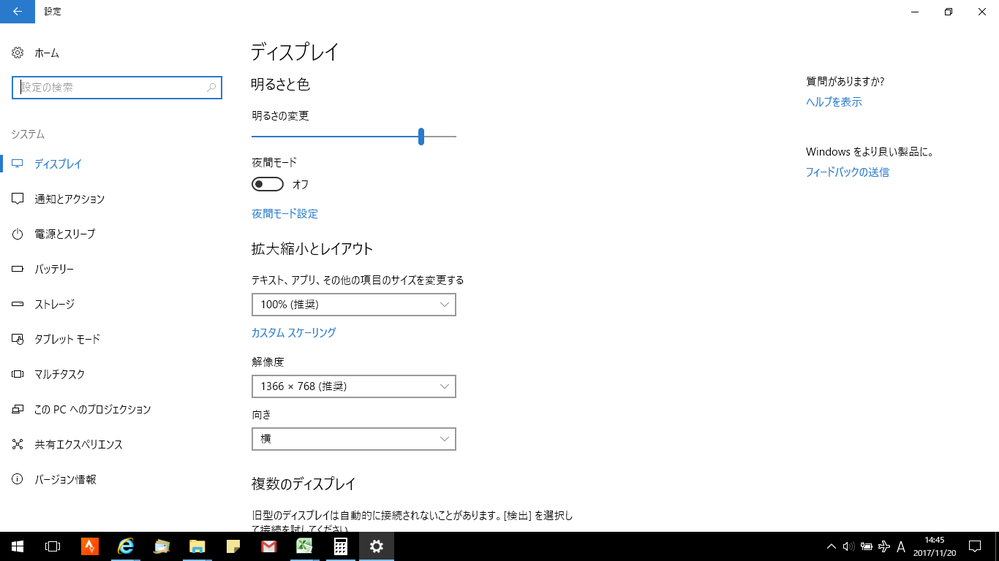The image size is (999, 561).
Task: Open Action Center notification icon
Action: point(975,547)
